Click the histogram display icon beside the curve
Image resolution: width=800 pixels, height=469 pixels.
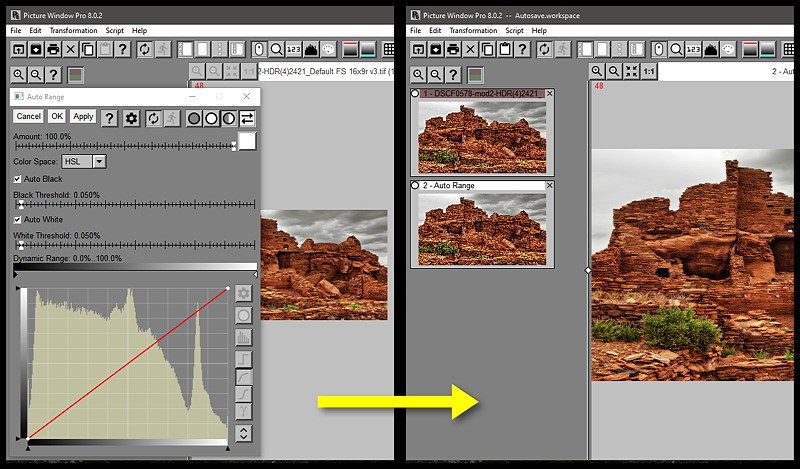243,337
